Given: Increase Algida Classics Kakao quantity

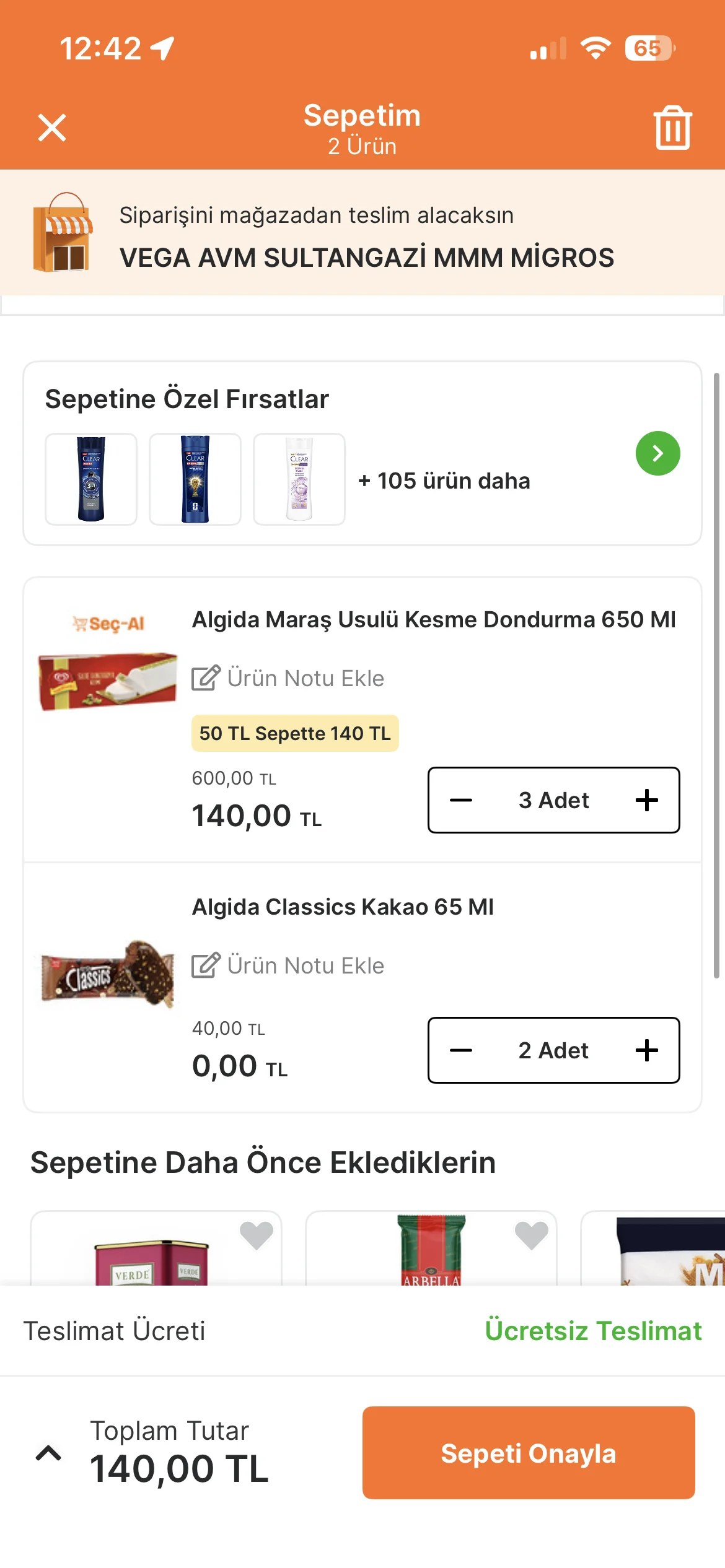Looking at the screenshot, I should click(x=646, y=1050).
